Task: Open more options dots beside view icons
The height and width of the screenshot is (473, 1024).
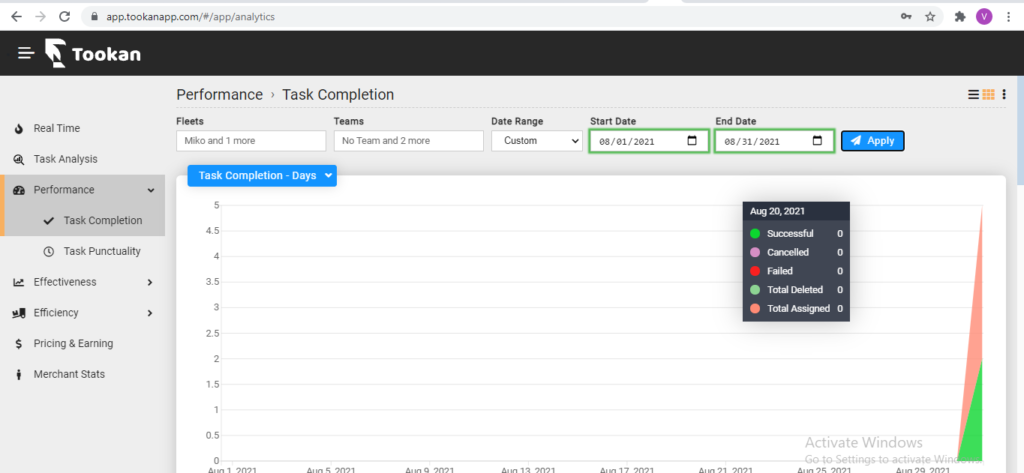Action: click(1004, 95)
